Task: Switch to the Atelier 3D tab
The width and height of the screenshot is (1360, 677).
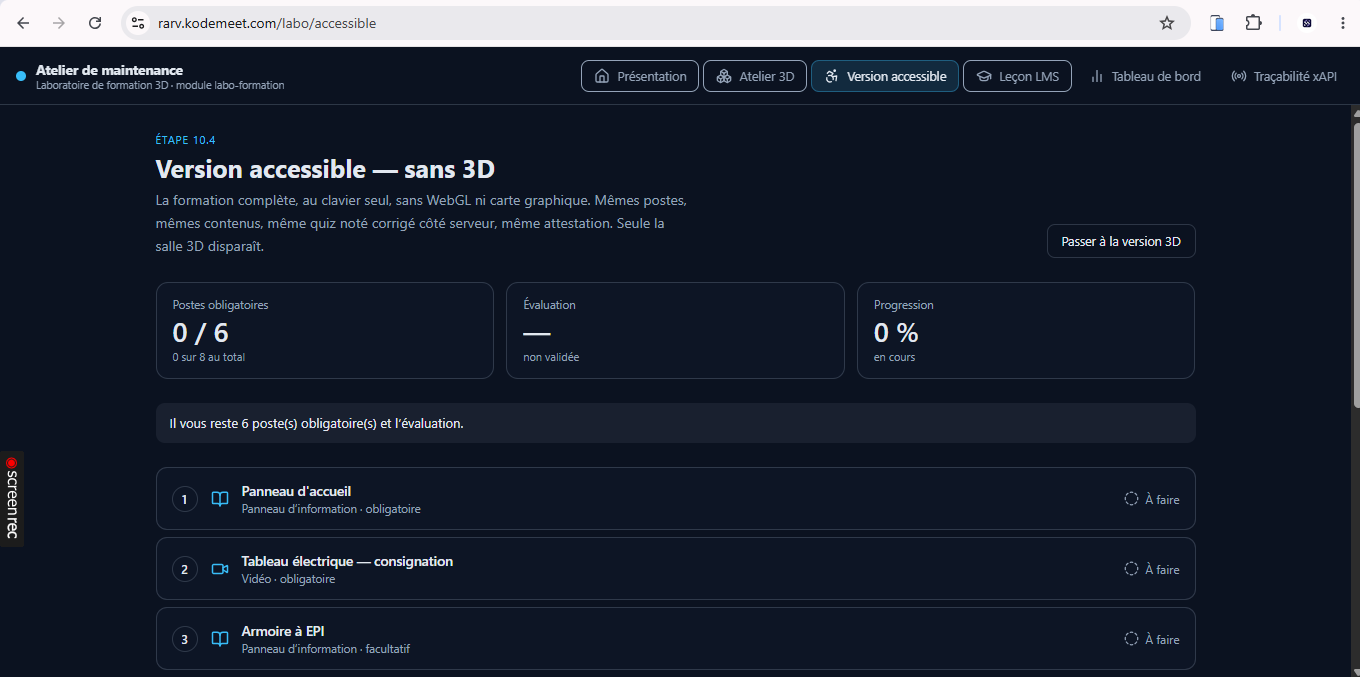Action: (x=755, y=76)
